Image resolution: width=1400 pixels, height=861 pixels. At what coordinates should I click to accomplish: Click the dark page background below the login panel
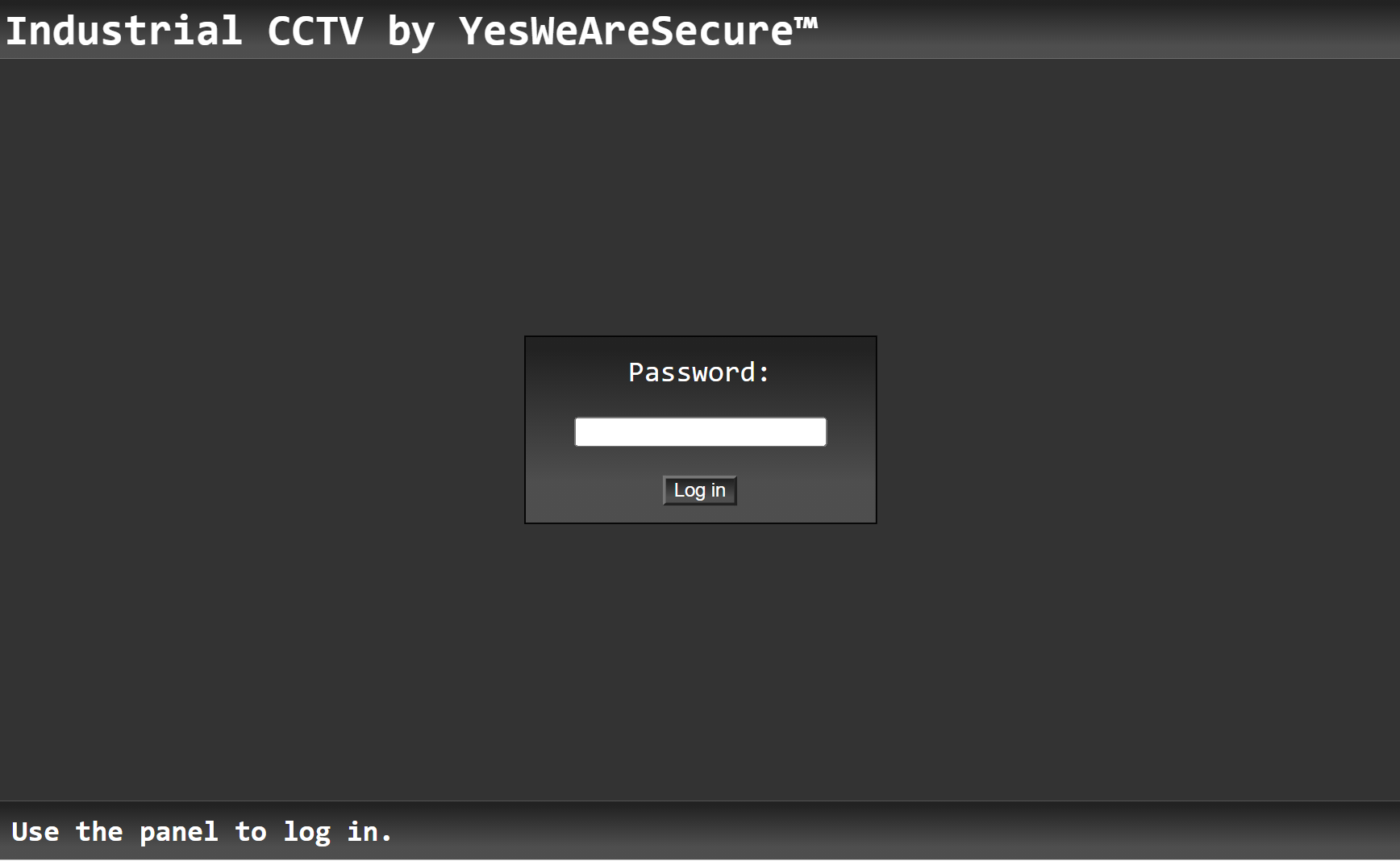point(700,661)
